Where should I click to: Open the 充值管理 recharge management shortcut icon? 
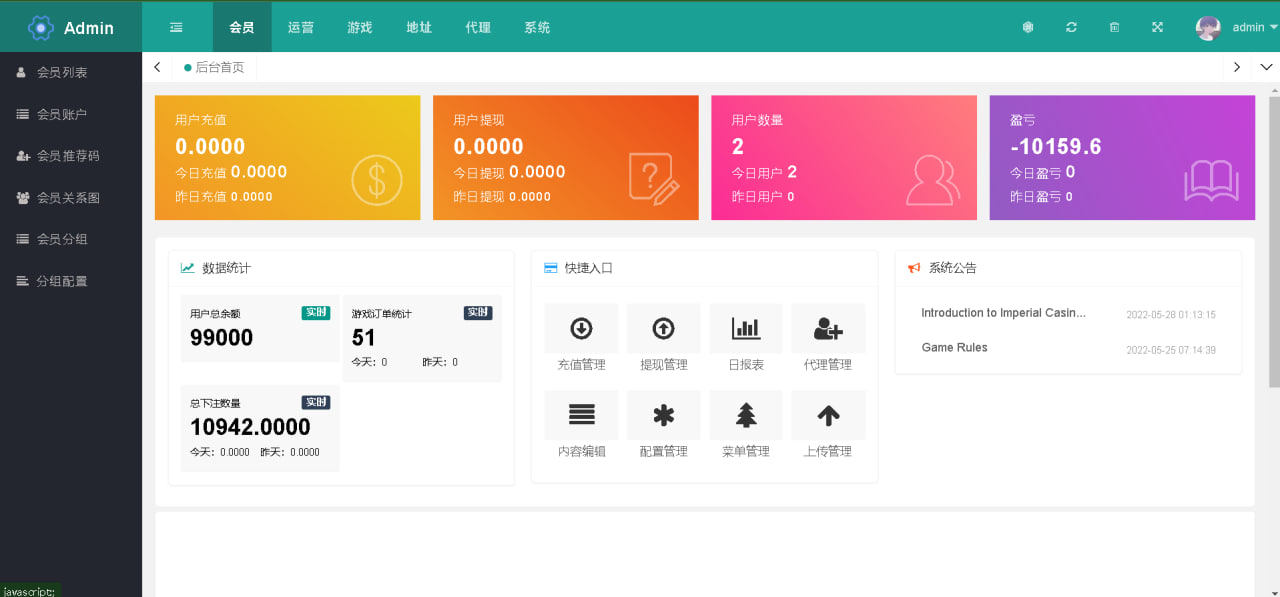[581, 329]
